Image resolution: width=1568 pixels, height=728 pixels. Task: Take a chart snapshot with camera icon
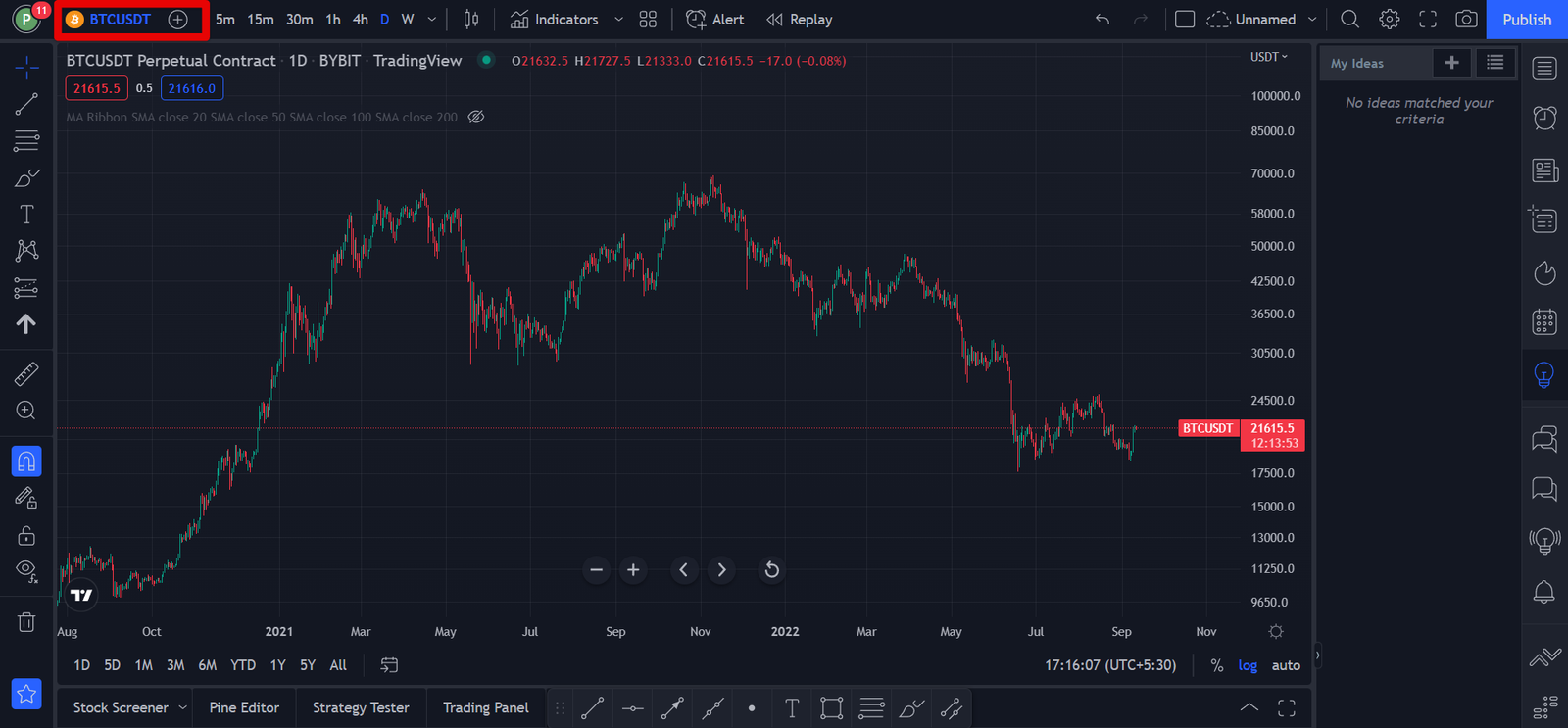(x=1466, y=20)
